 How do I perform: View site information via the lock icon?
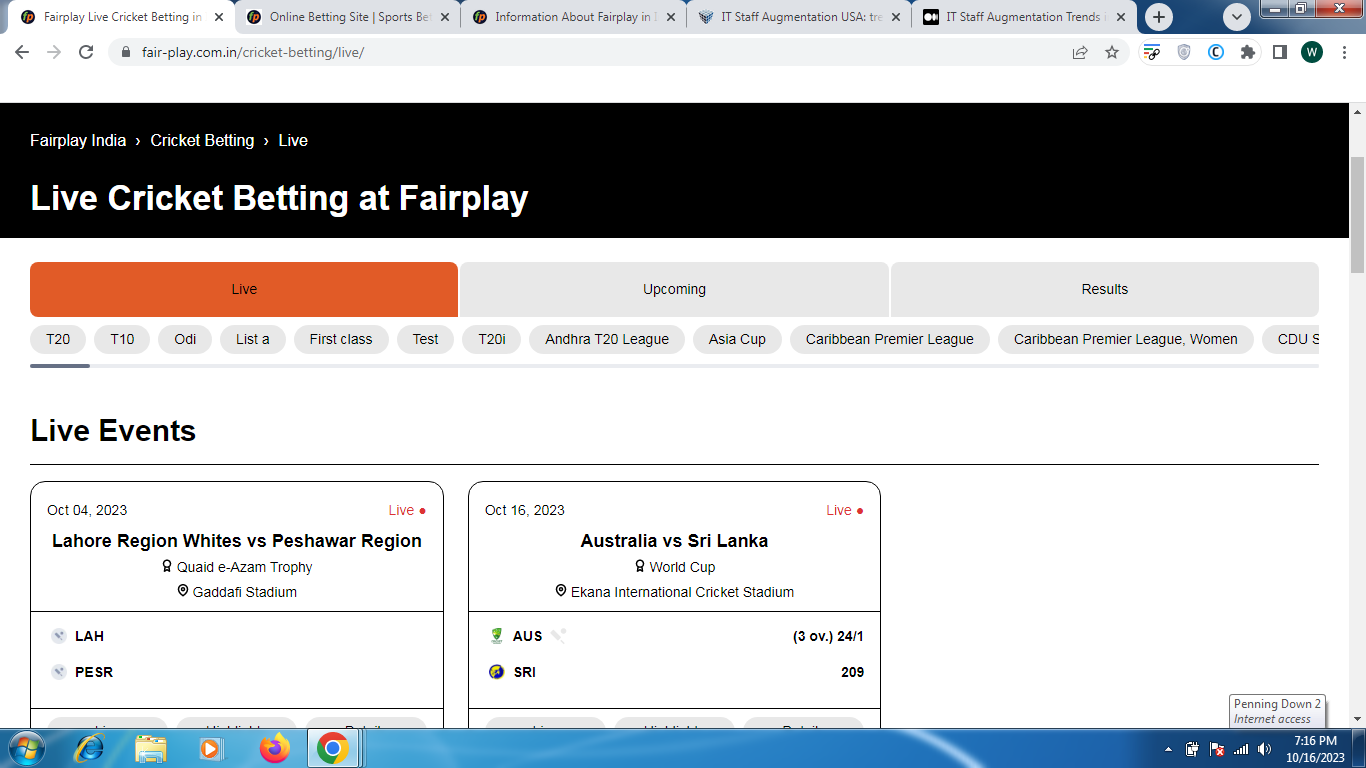click(126, 52)
